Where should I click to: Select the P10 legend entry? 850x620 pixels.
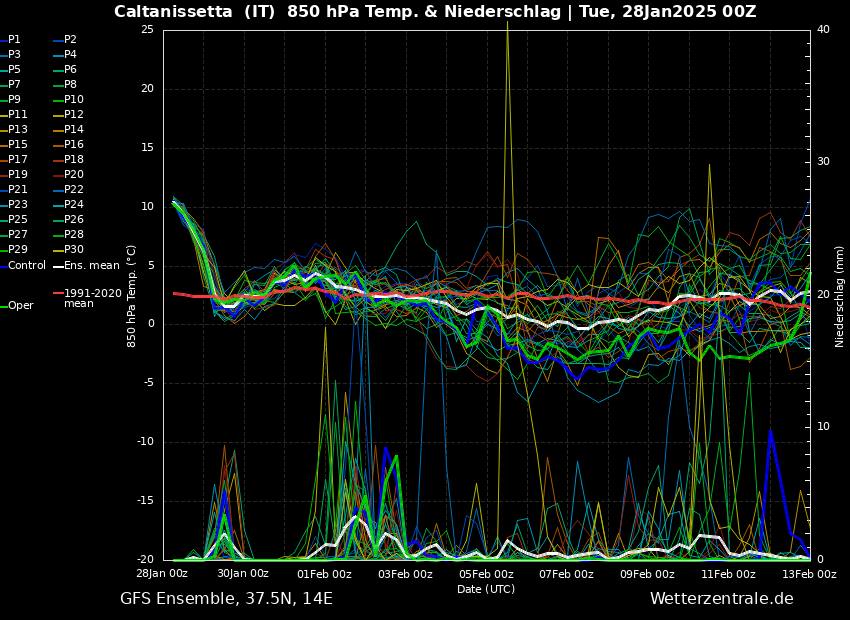point(74,99)
